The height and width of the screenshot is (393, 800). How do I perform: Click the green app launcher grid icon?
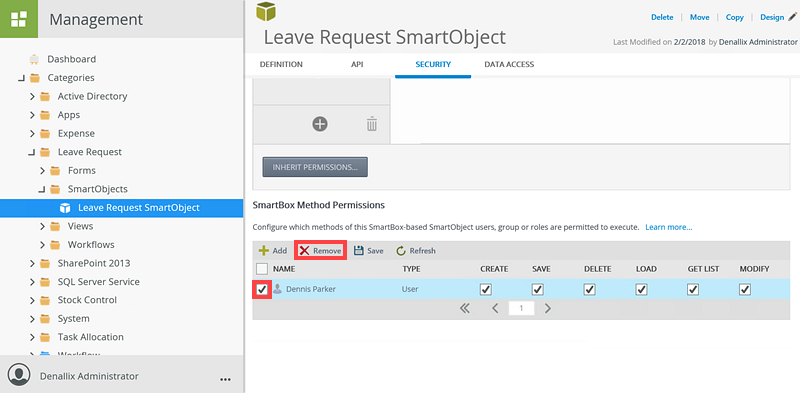pos(19,19)
